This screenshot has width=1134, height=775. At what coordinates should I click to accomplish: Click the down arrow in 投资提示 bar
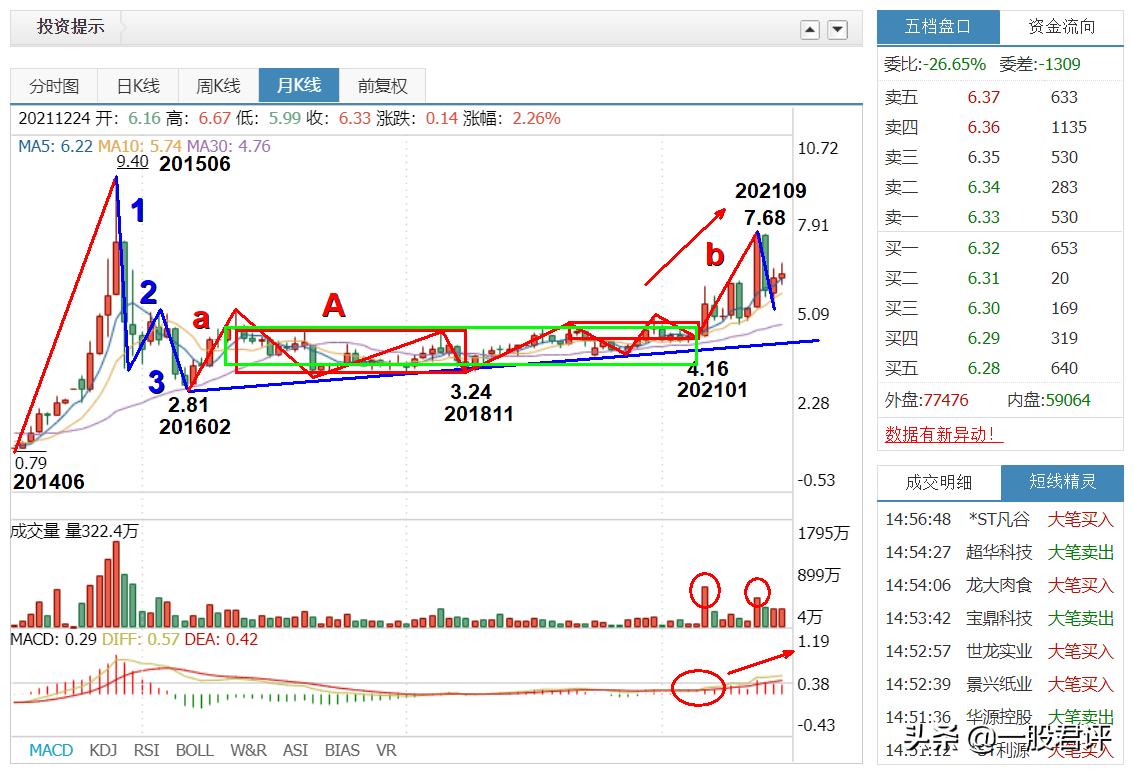[837, 30]
